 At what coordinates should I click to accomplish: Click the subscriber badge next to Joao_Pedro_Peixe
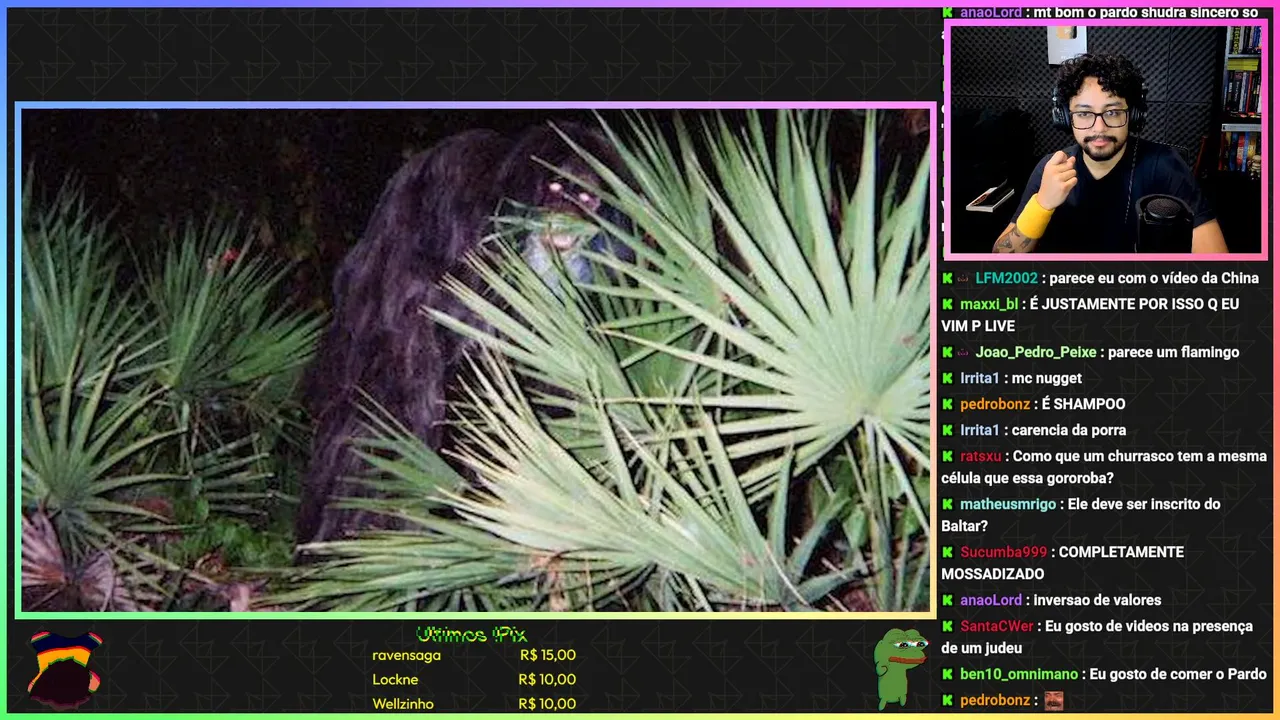coord(964,352)
